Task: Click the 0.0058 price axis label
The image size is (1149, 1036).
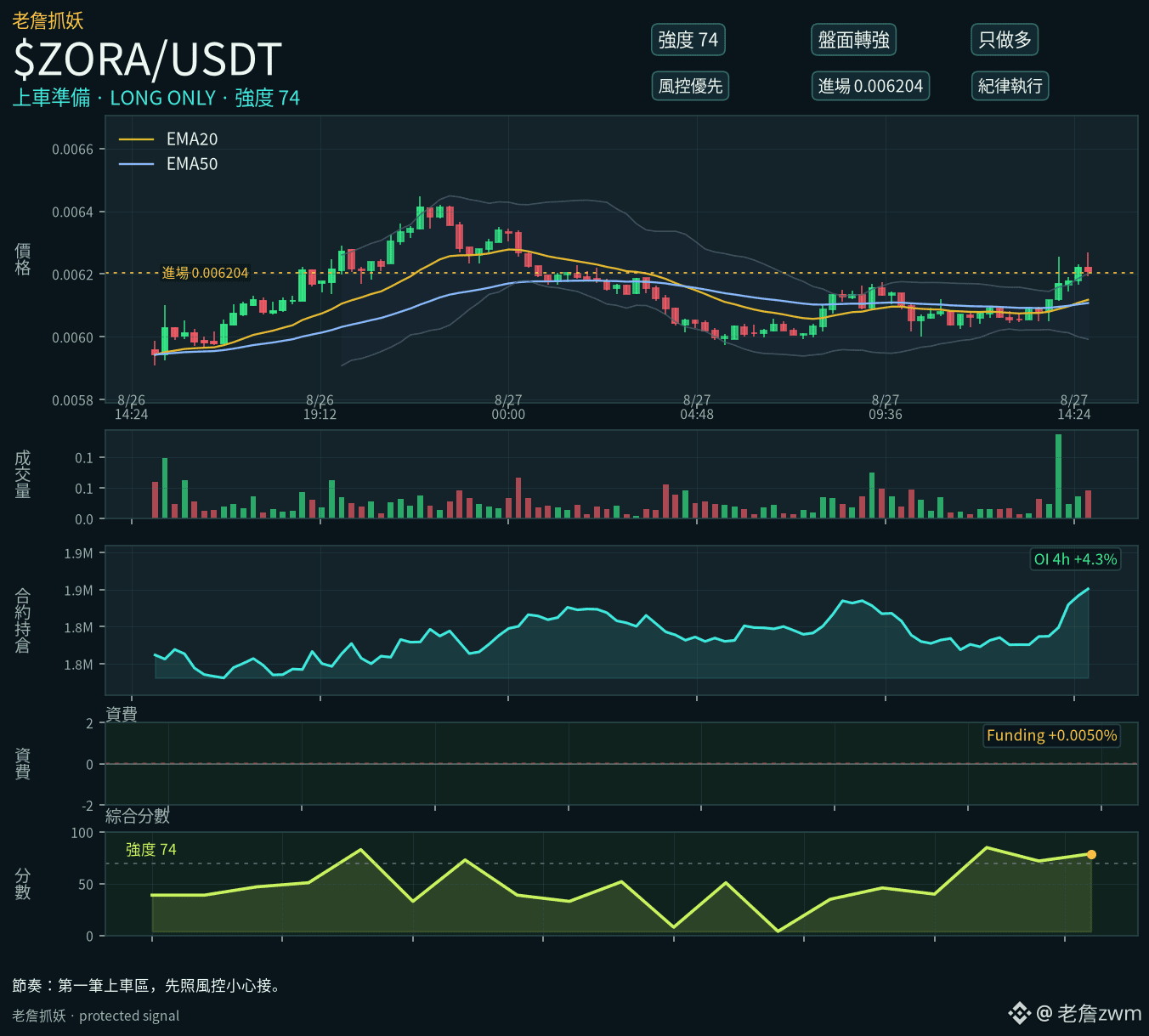Action: pos(72,400)
